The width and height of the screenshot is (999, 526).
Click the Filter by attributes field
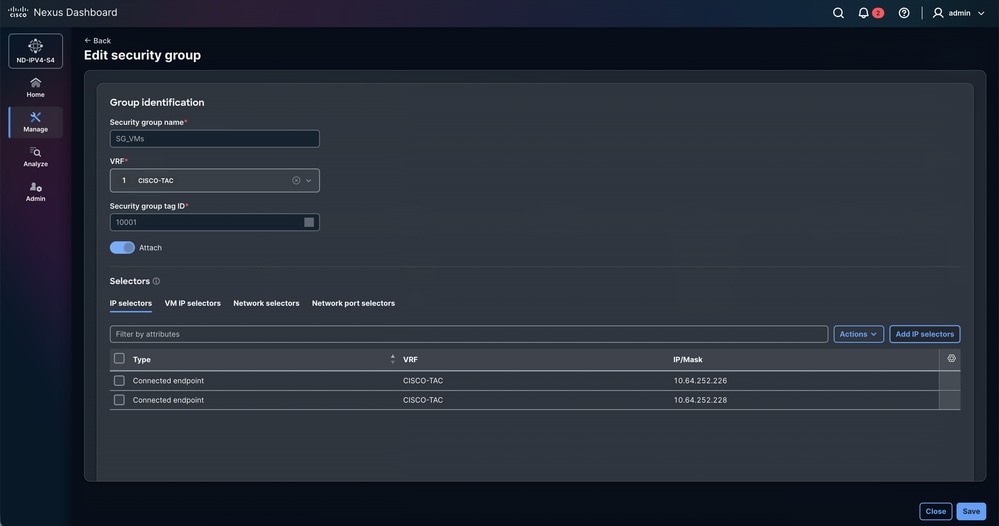click(468, 334)
